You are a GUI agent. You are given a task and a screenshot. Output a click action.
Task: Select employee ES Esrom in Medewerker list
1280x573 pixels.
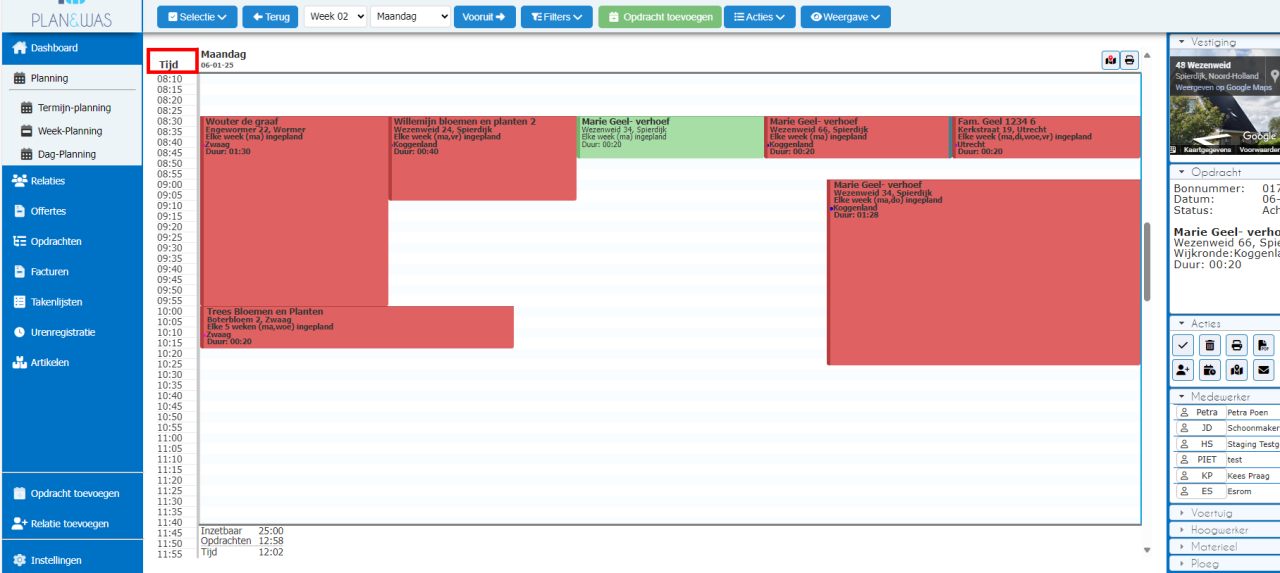pyautogui.click(x=1225, y=492)
